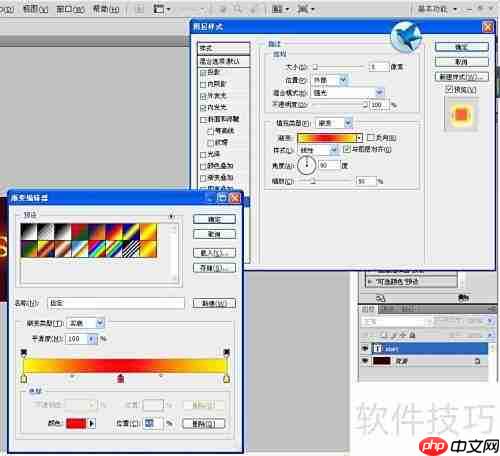Select 混合选项:默认 in layer style list

pyautogui.click(x=224, y=61)
